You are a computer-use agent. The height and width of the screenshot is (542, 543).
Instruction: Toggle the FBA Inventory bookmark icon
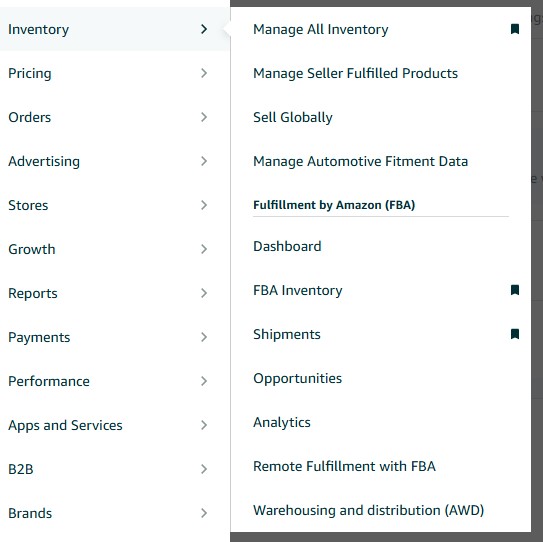(x=515, y=290)
